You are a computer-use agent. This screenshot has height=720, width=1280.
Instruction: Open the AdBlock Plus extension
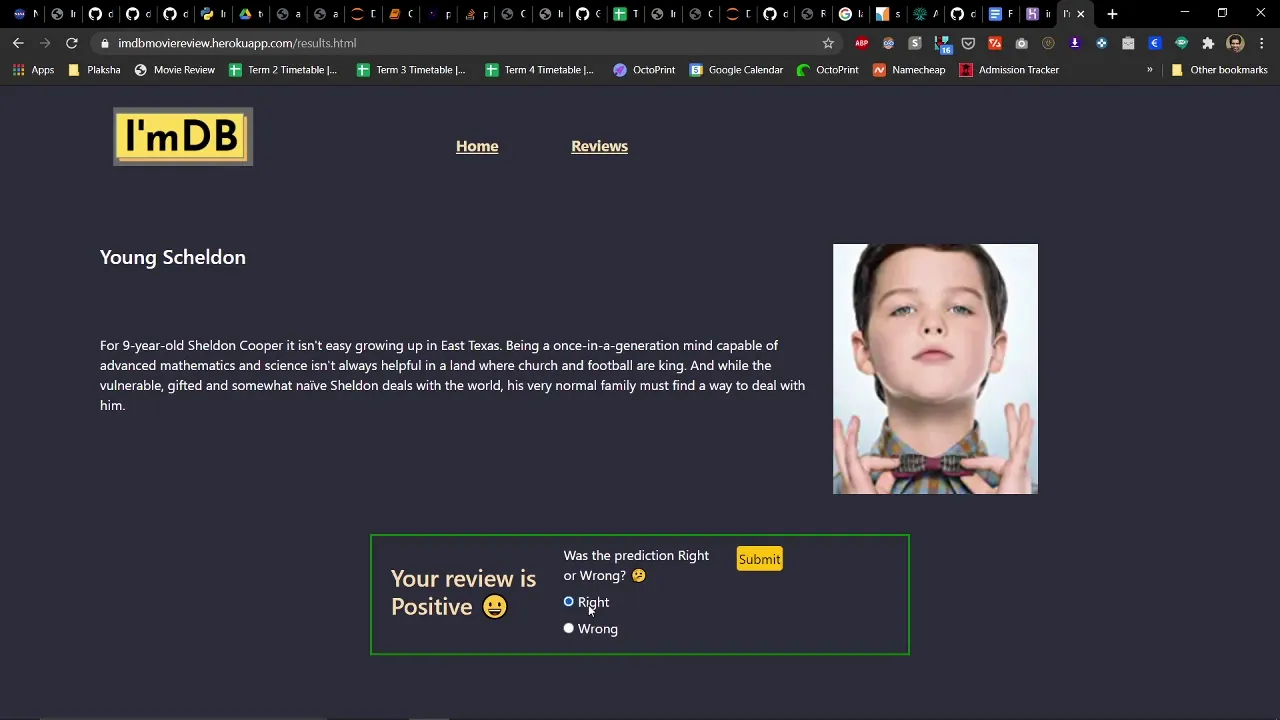click(861, 43)
